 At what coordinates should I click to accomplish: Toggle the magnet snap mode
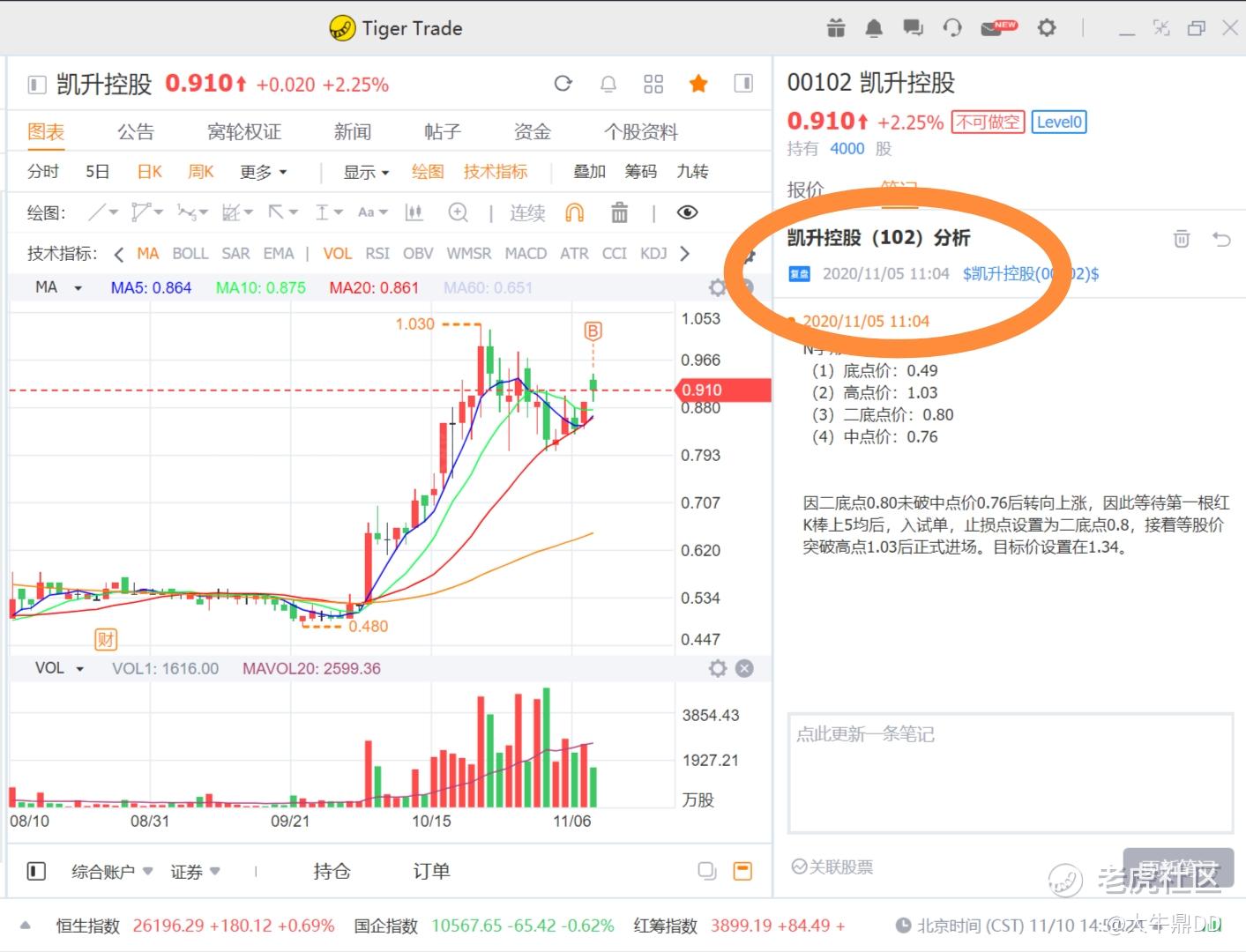tap(574, 212)
